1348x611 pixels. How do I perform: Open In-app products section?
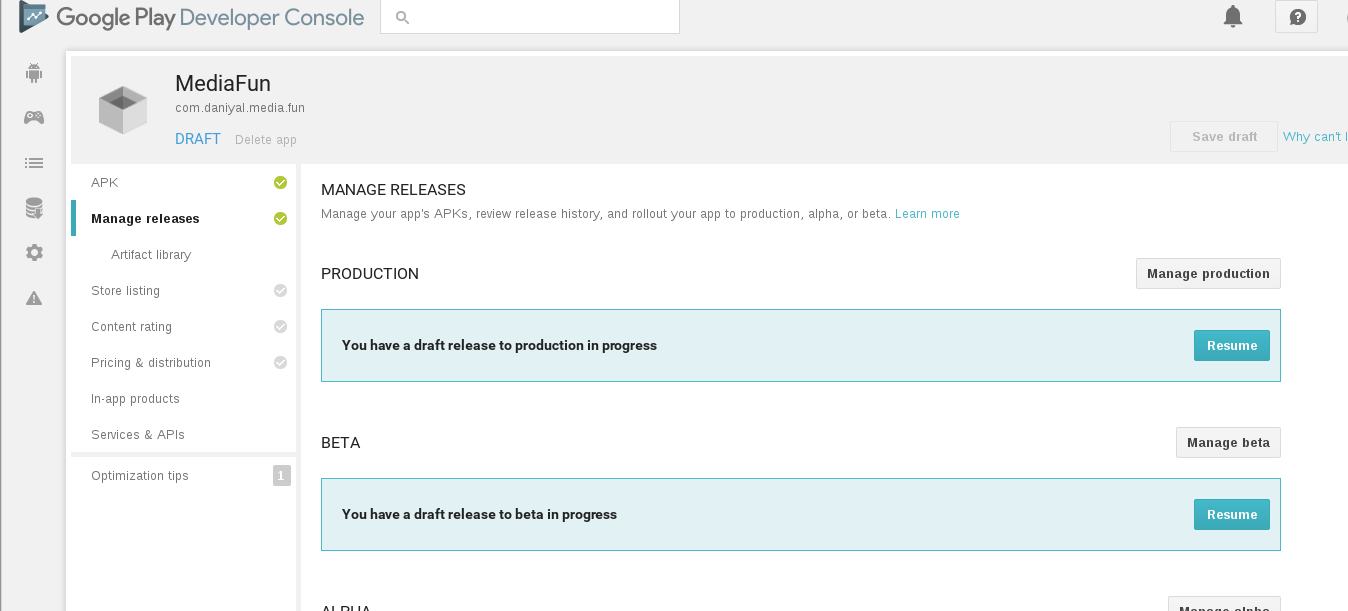(x=184, y=399)
